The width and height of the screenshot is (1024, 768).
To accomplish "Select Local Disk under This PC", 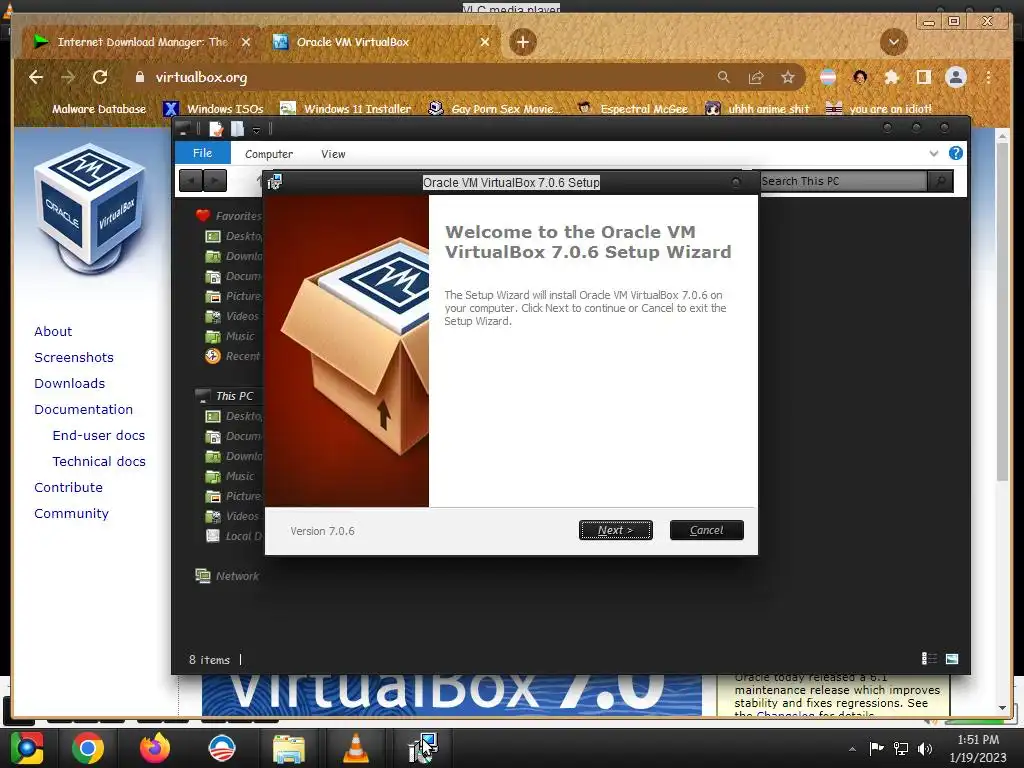I will tap(234, 536).
